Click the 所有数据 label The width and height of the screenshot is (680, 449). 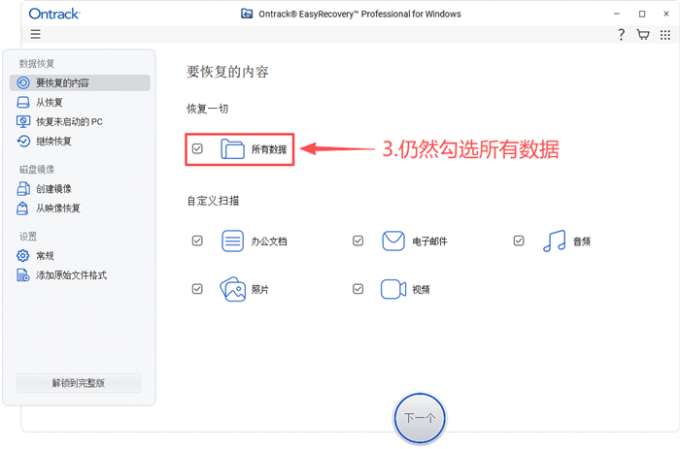click(x=269, y=150)
